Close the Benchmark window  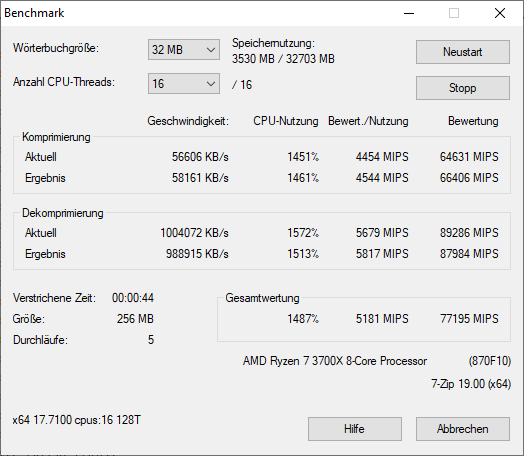point(500,13)
